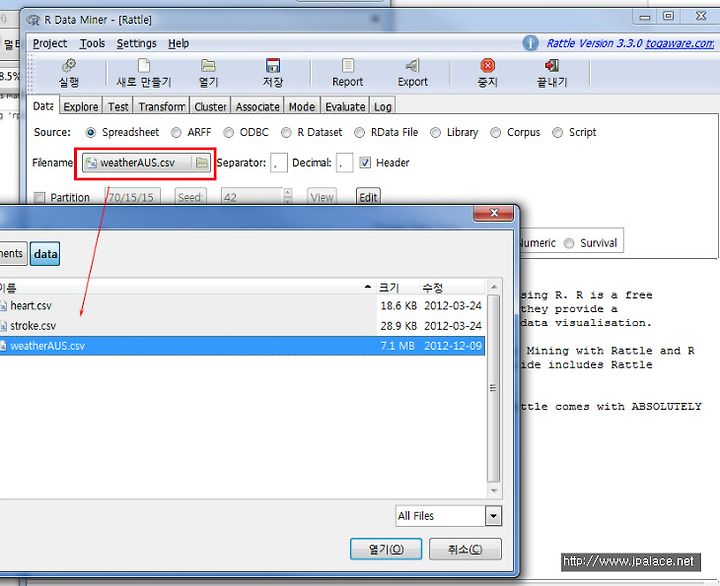The height and width of the screenshot is (586, 720).
Task: Click the file list scroll-down arrow
Action: (x=494, y=490)
